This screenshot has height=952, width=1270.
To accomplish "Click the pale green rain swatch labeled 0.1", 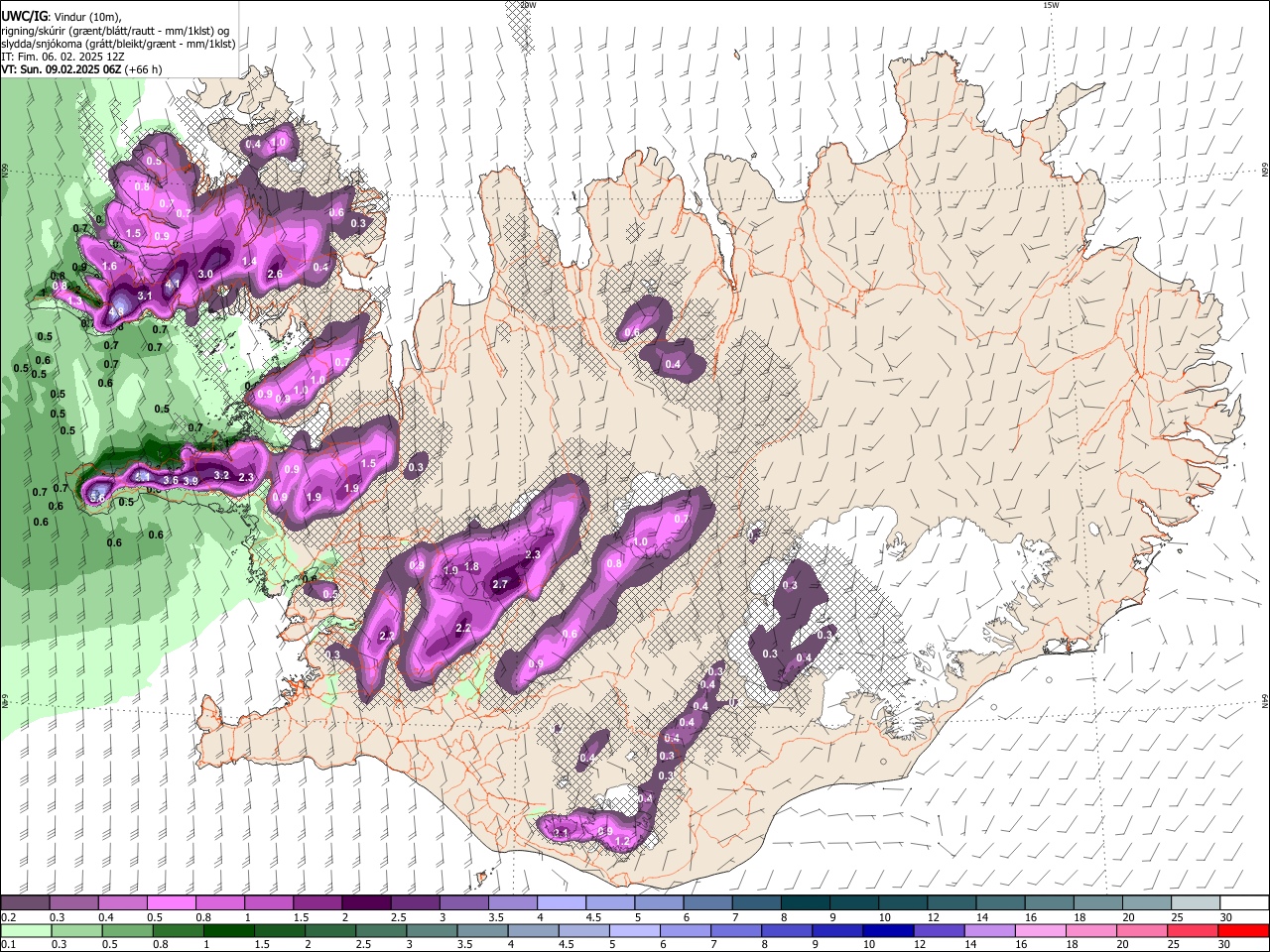I will coord(25,931).
